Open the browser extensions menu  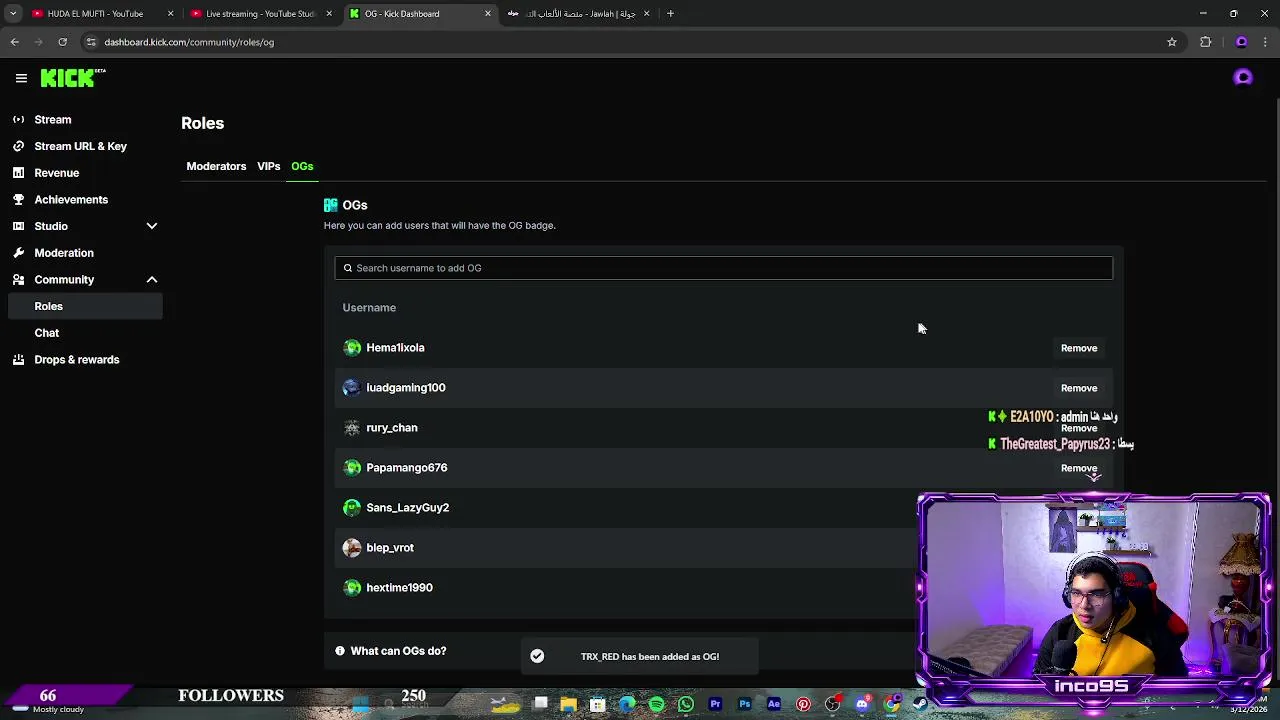1206,42
